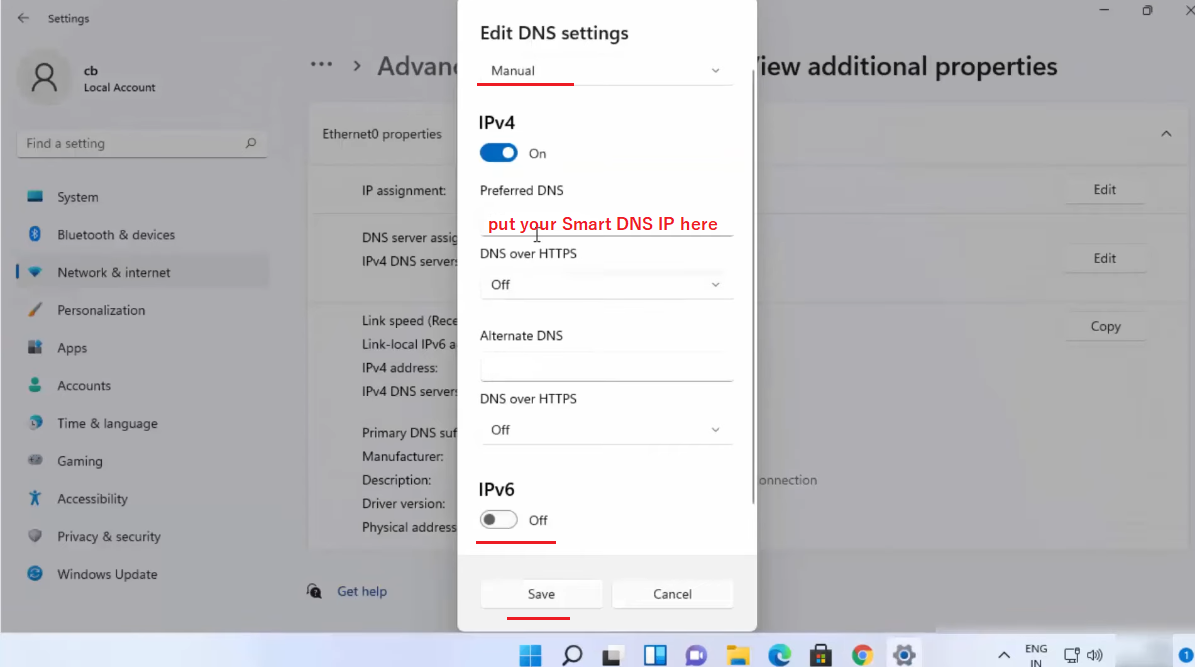This screenshot has width=1195, height=667.
Task: Launch Microsoft Edge from taskbar
Action: (780, 655)
